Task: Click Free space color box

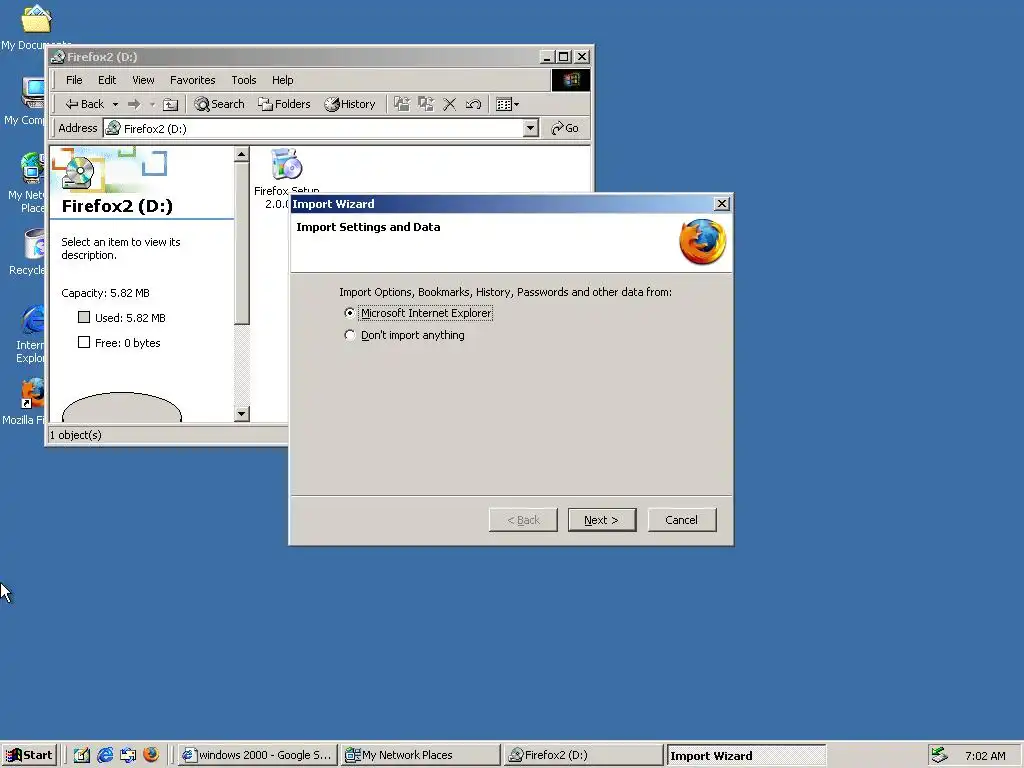Action: (84, 342)
